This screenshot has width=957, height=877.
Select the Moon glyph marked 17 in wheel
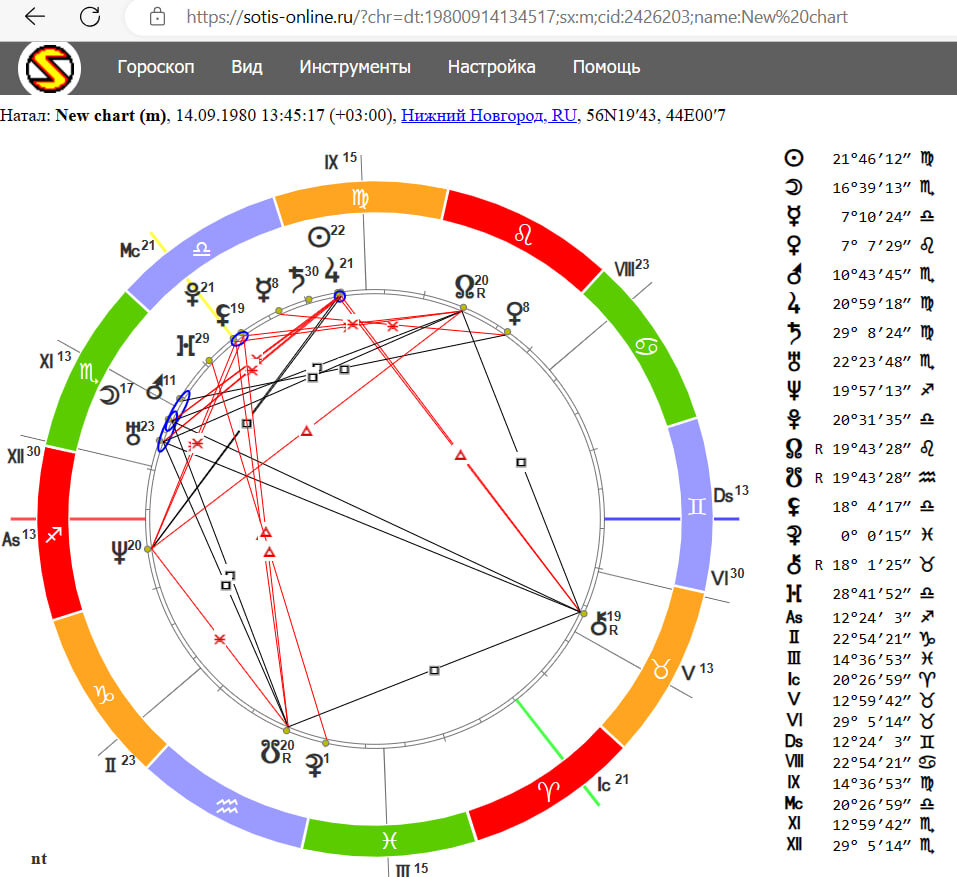pyautogui.click(x=110, y=395)
